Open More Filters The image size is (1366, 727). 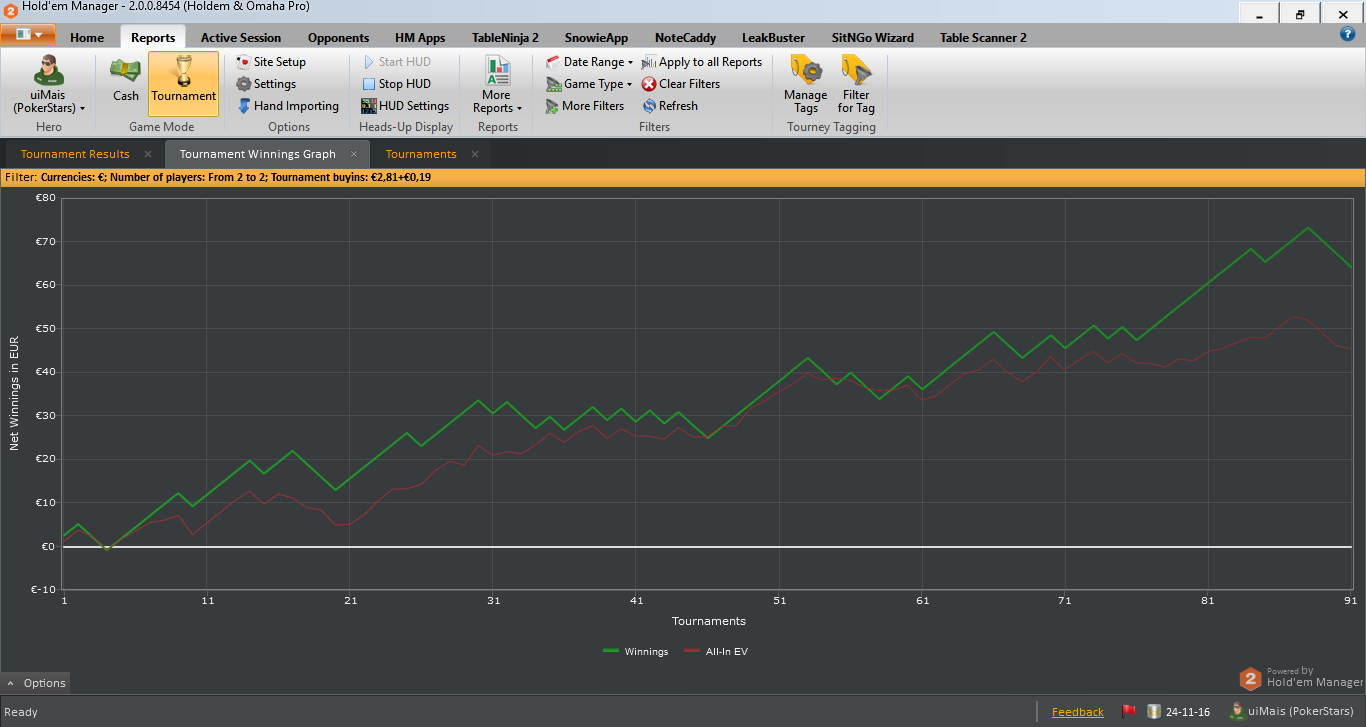pyautogui.click(x=585, y=106)
